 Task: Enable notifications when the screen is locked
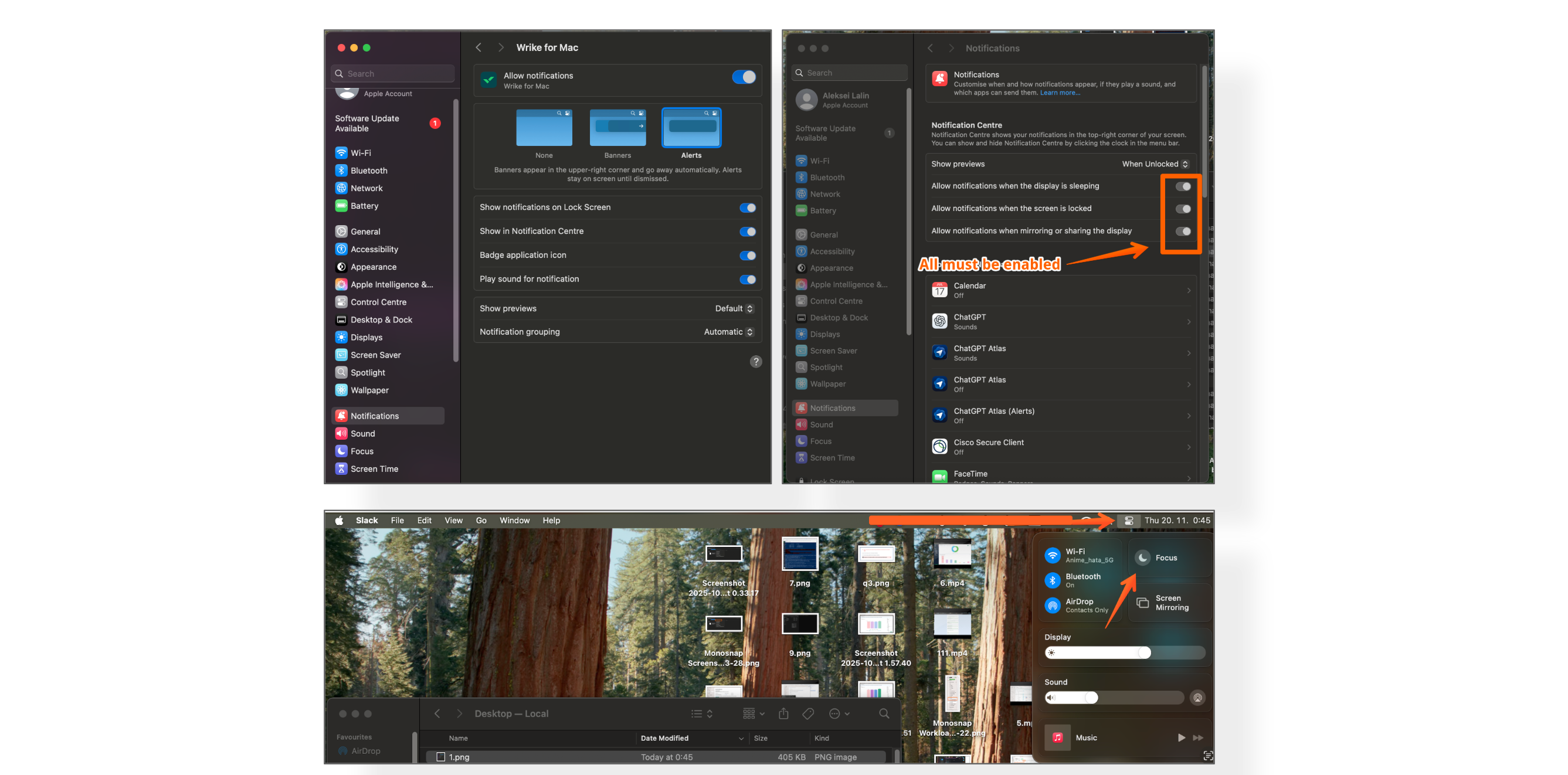pyautogui.click(x=1182, y=209)
